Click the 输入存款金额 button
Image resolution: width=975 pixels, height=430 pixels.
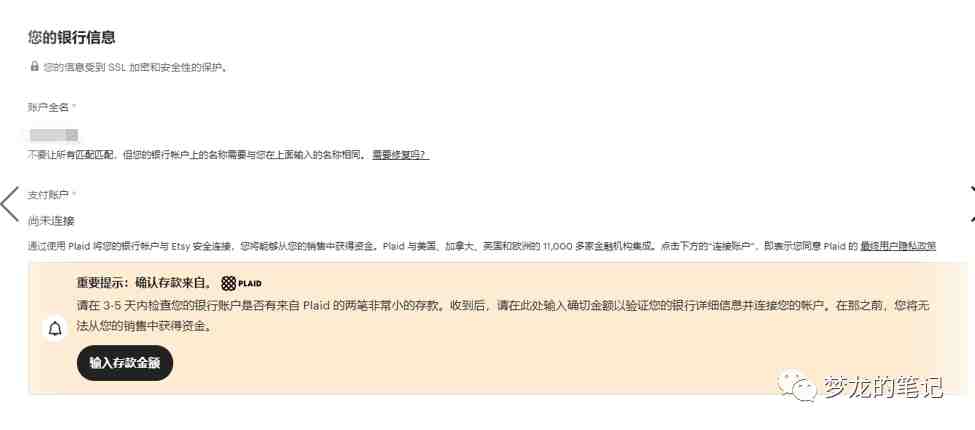pyautogui.click(x=125, y=363)
